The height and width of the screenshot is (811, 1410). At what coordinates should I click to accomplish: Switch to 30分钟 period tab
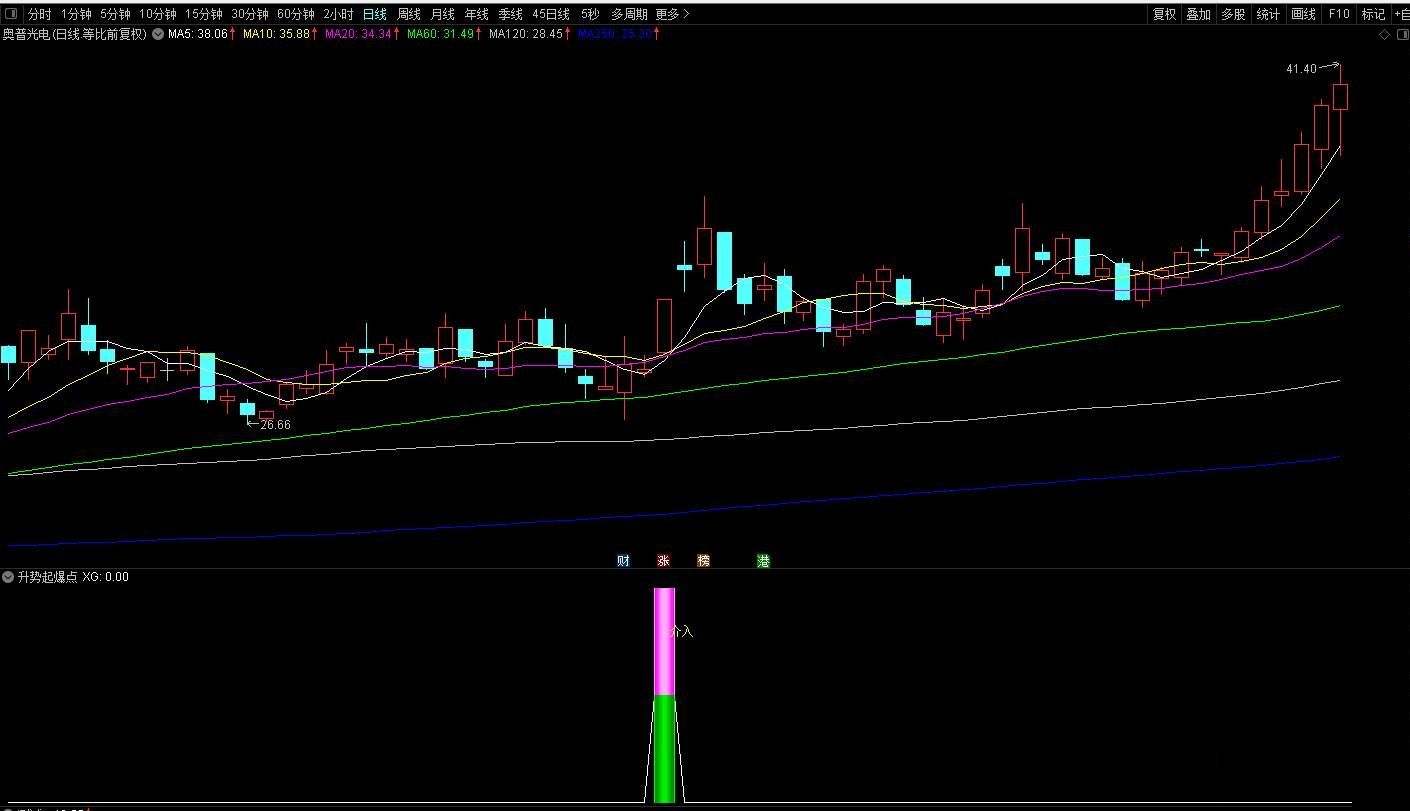click(249, 14)
